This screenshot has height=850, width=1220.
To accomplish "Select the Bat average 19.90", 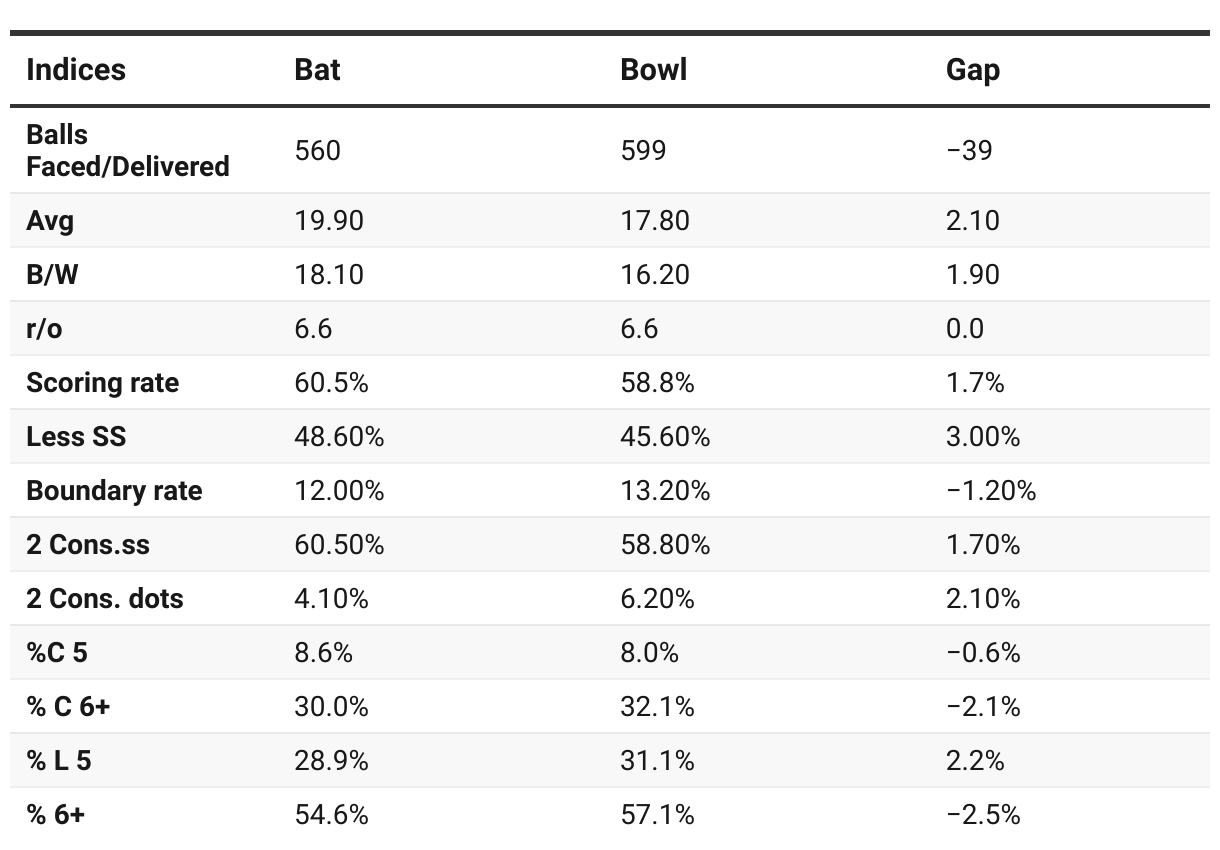I will pos(329,220).
